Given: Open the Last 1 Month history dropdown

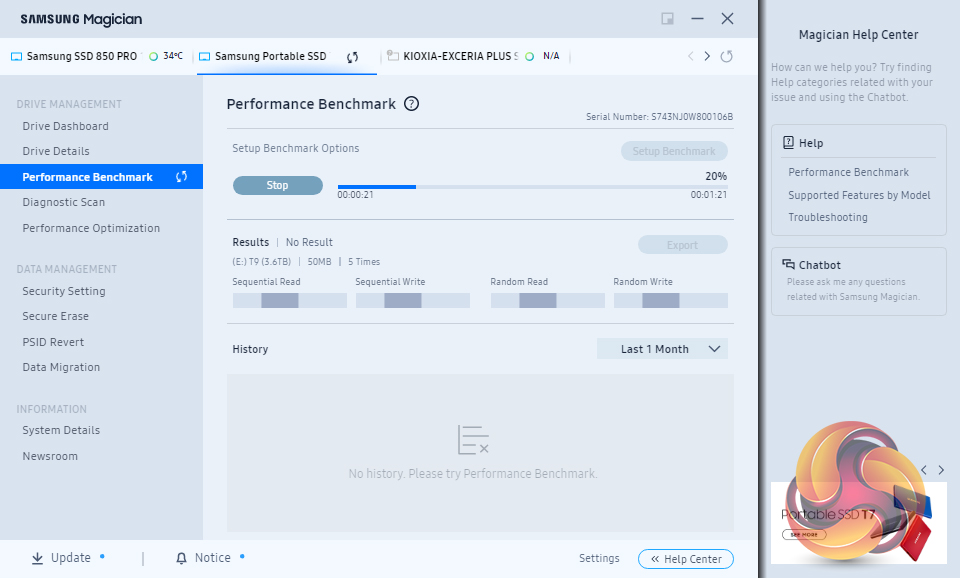Looking at the screenshot, I should click(x=662, y=349).
